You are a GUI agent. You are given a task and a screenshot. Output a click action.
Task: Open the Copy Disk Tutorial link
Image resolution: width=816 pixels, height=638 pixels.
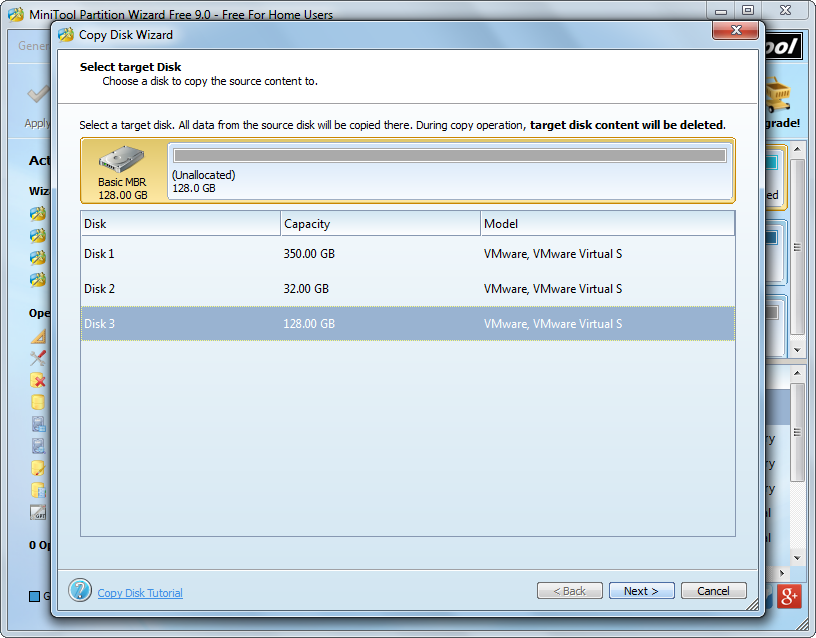[140, 593]
